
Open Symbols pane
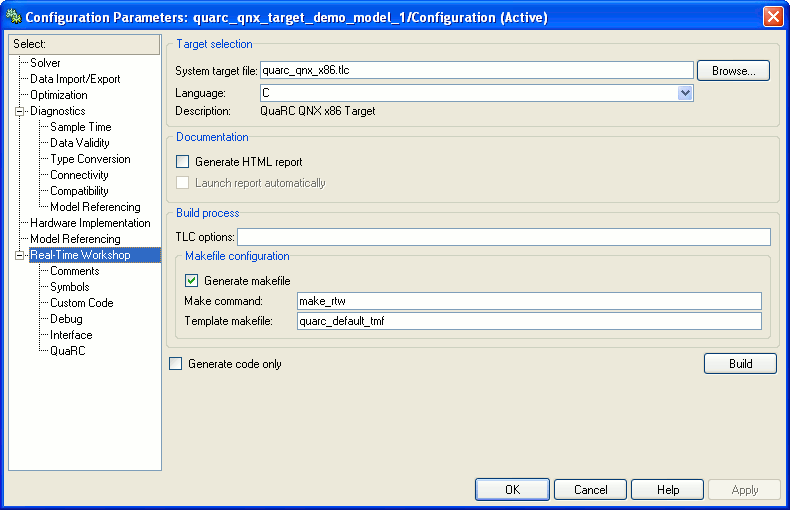click(x=70, y=287)
